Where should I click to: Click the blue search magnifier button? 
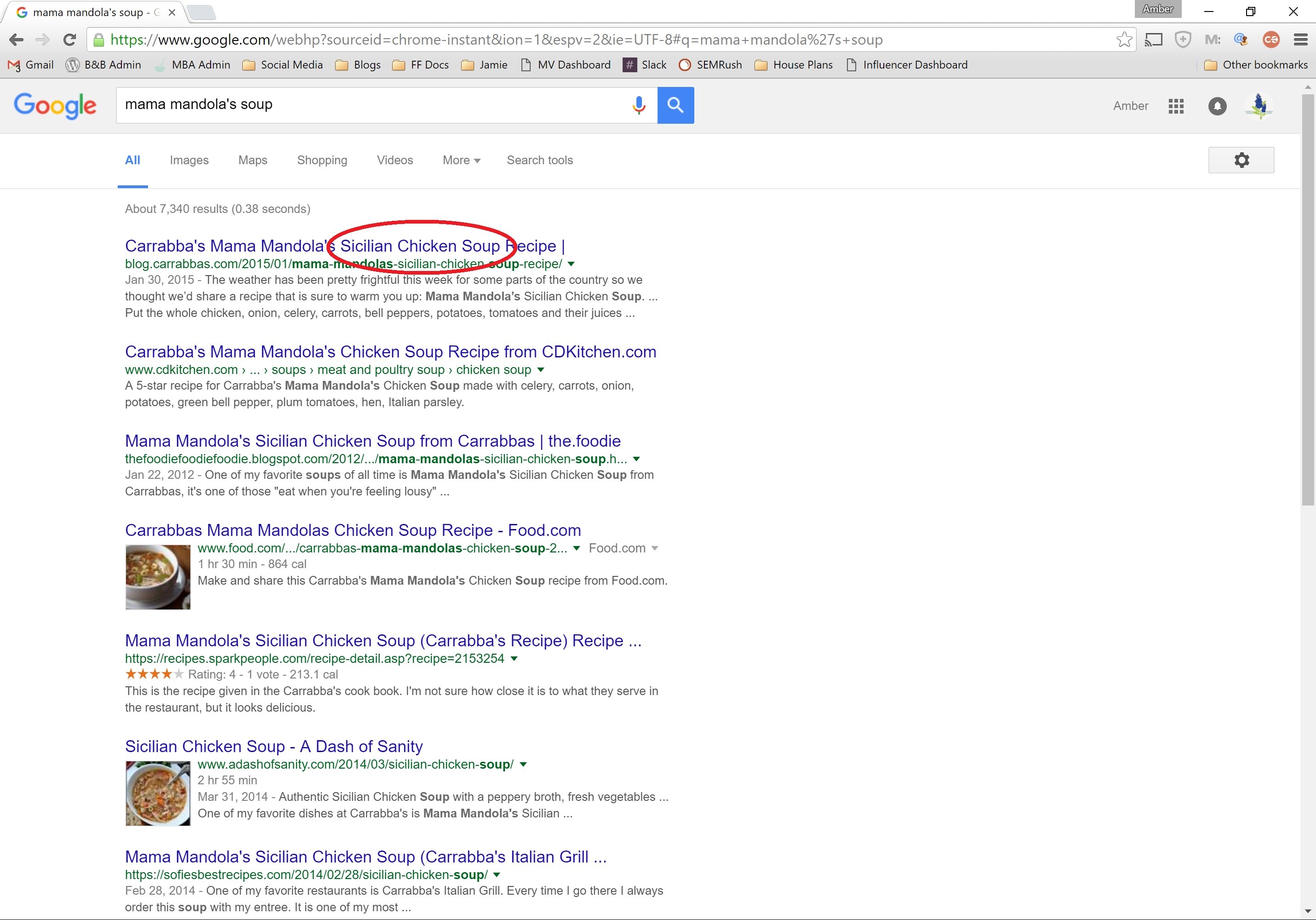tap(675, 105)
